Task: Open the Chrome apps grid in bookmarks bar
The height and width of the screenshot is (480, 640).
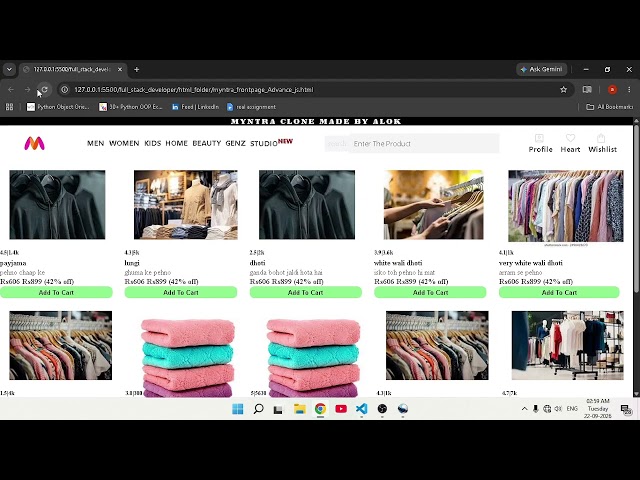Action: (x=9, y=107)
